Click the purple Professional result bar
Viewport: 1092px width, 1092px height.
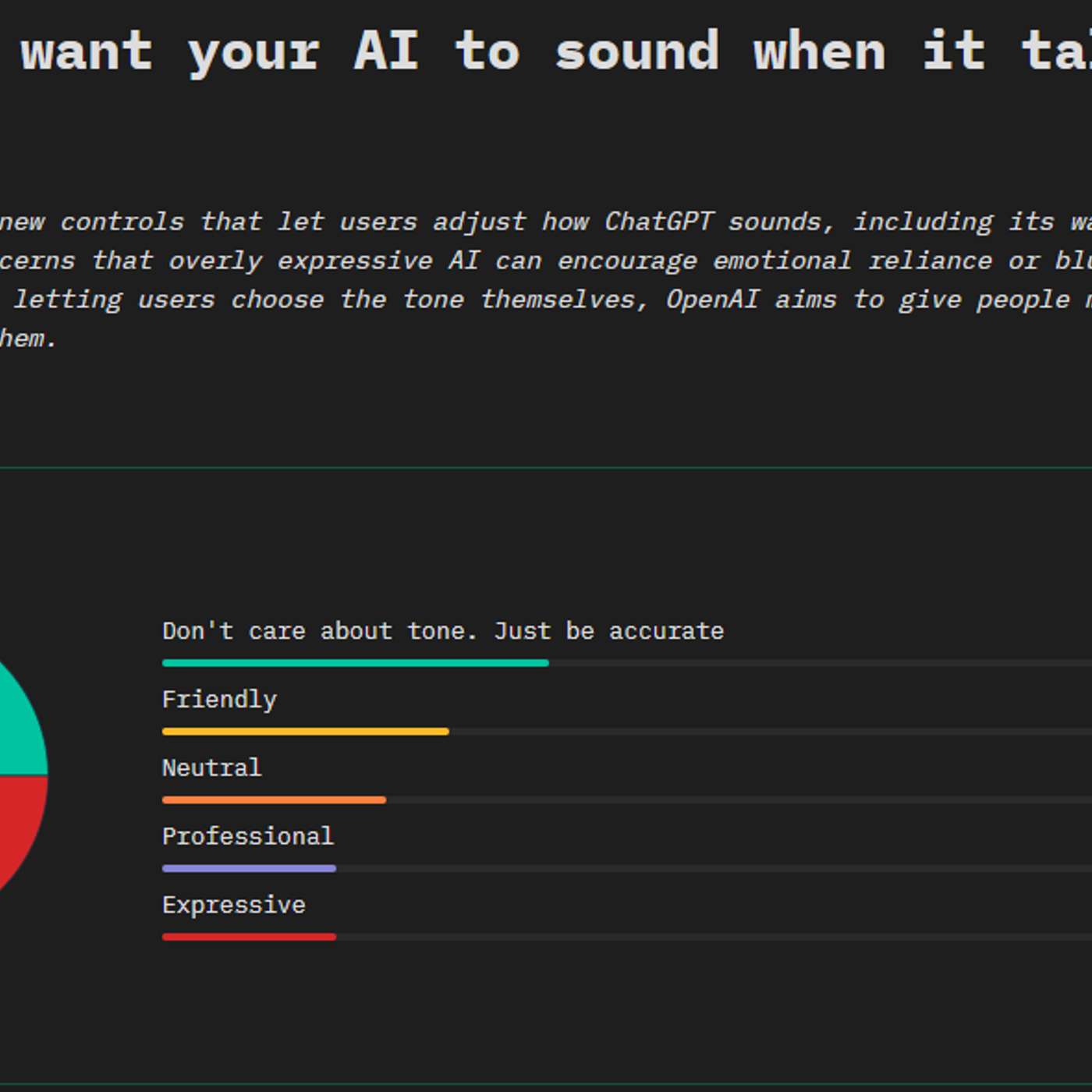249,868
